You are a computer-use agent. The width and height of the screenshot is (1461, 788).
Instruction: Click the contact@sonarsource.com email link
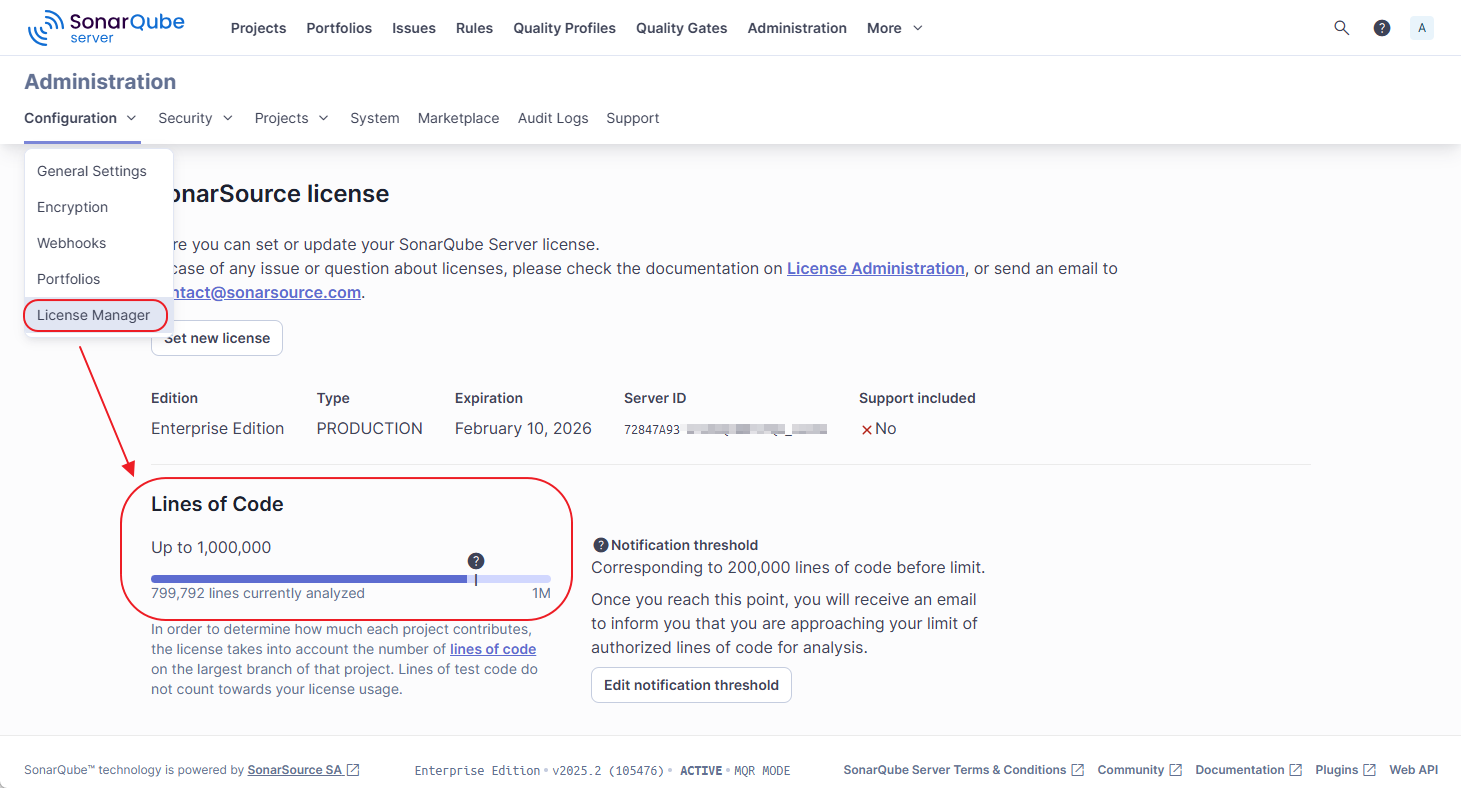[265, 292]
